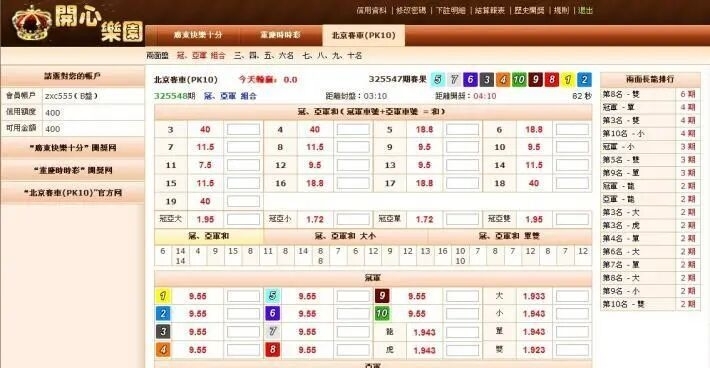Click the dark gray number 3 car icon in champion section
This screenshot has height=368, width=710.
tap(163, 331)
